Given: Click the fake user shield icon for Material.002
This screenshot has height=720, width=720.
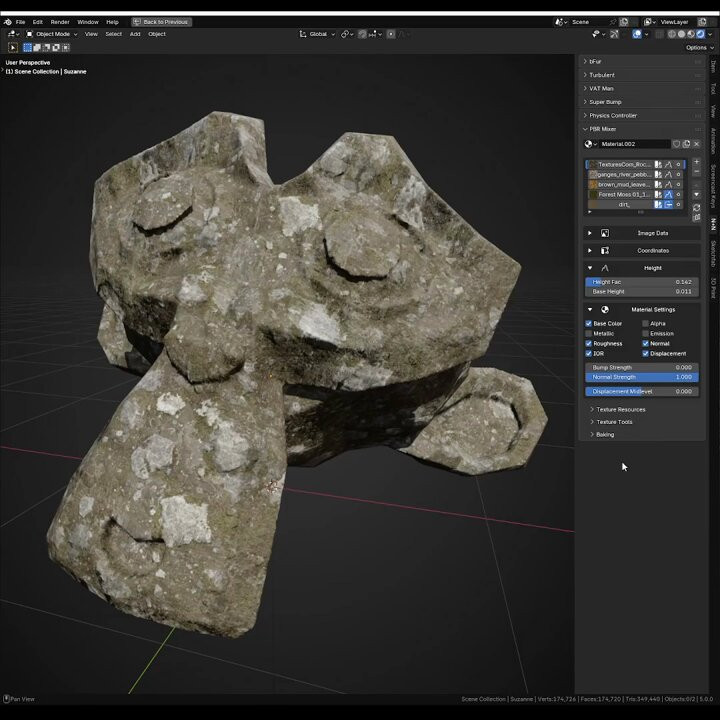Looking at the screenshot, I should [x=676, y=144].
